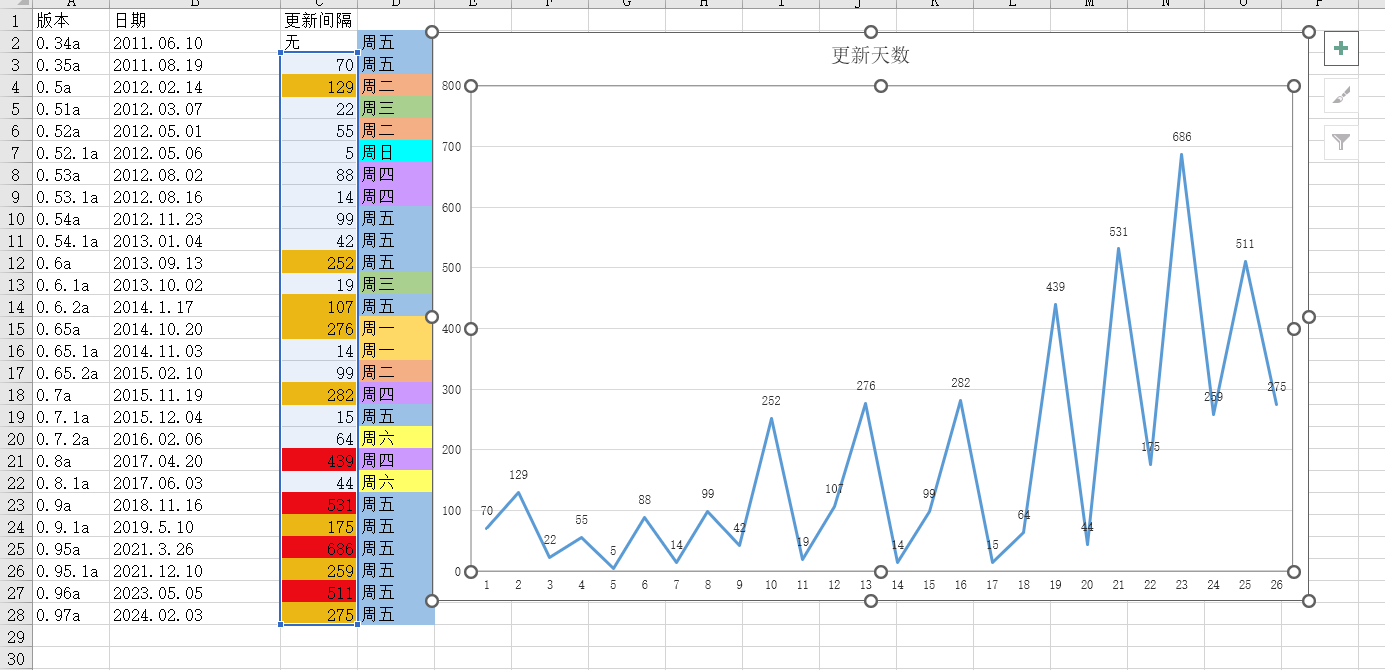Click the outer chart frame's top-right corner handle
Viewport: 1385px width, 670px height.
1309,32
